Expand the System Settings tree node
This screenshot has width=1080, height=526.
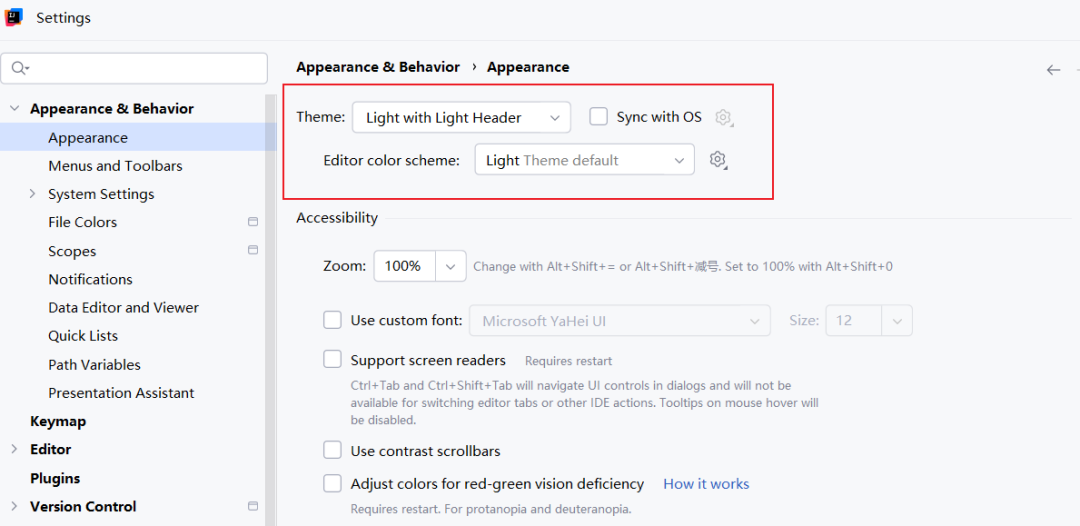[x=33, y=194]
